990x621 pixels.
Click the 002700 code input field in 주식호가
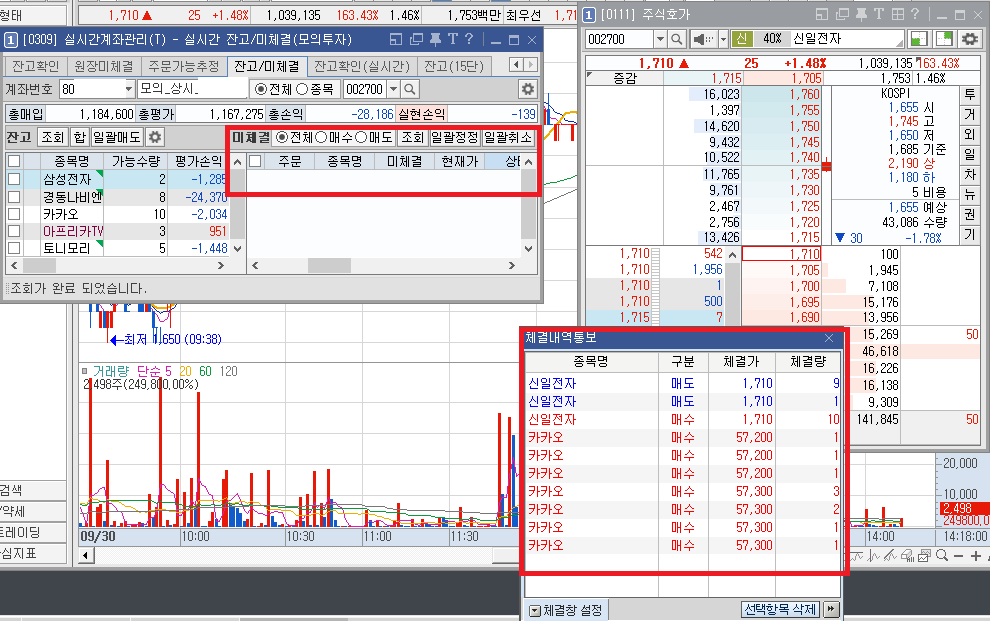click(x=619, y=39)
